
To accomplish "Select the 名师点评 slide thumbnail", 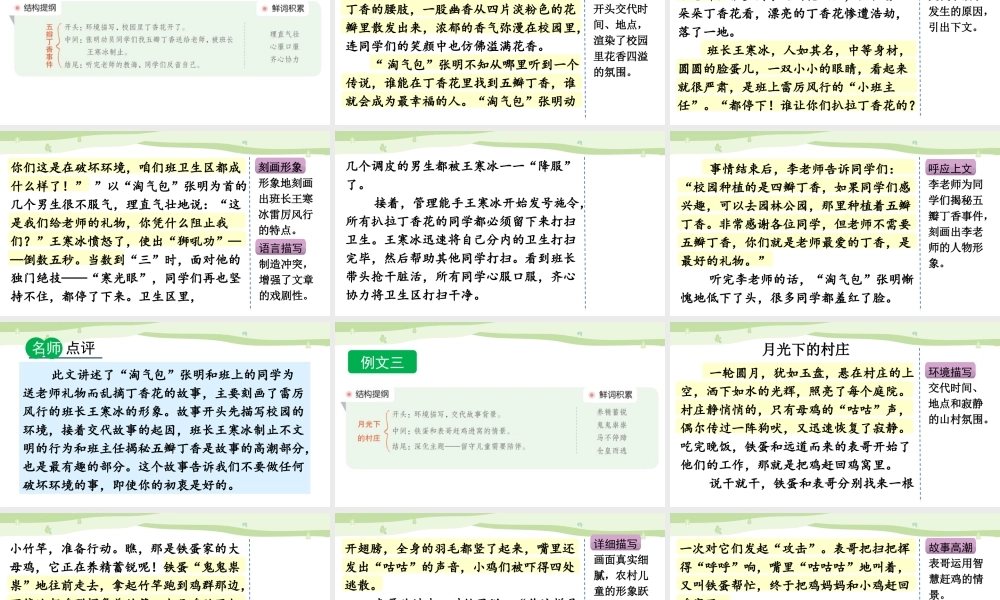I will coord(165,414).
